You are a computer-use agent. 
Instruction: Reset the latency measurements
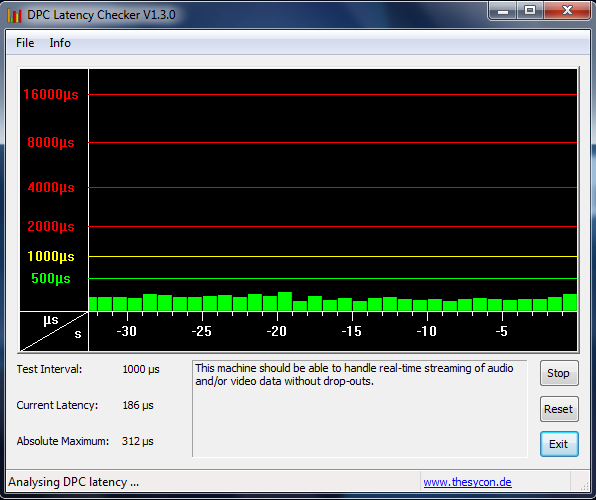point(559,409)
